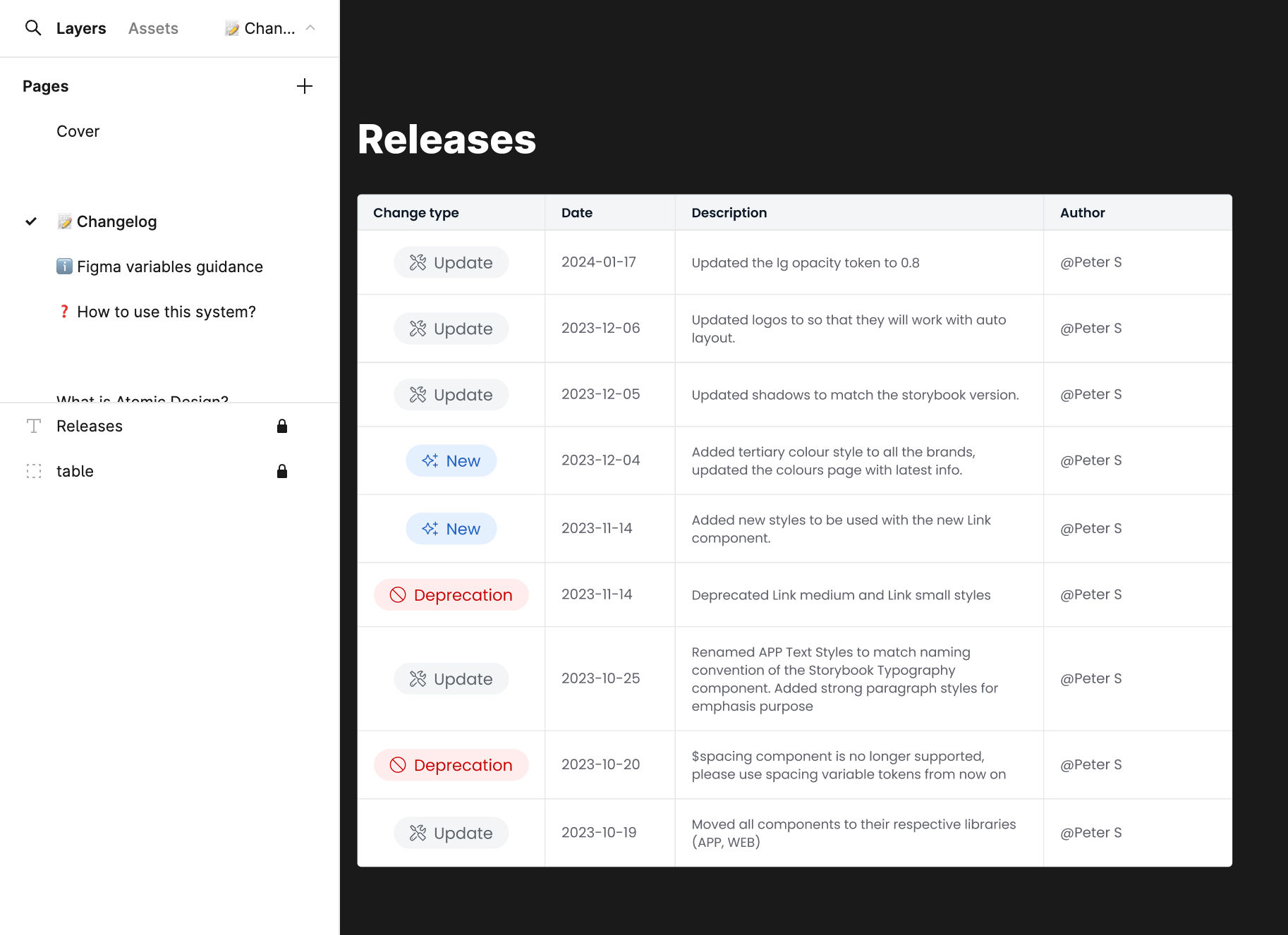Click the search icon in the Layers panel

(33, 28)
